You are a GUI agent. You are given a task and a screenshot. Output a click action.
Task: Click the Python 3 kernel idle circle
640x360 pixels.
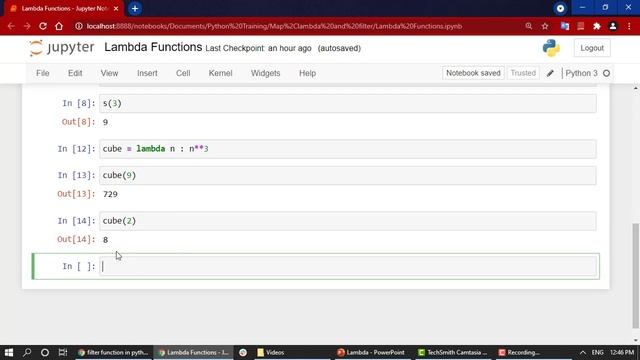(x=607, y=73)
